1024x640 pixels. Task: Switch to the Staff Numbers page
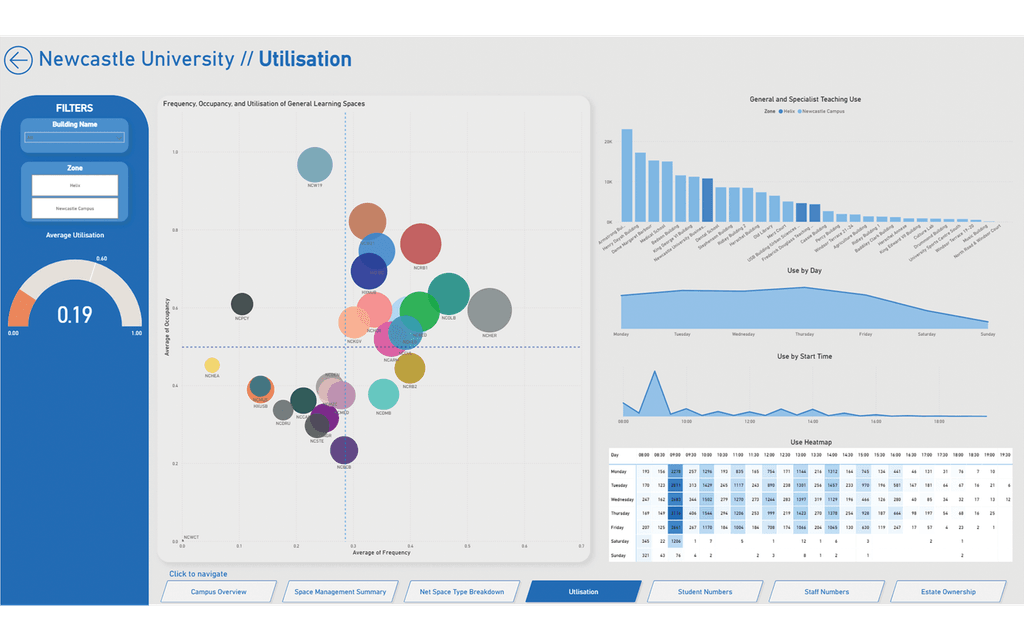[827, 592]
